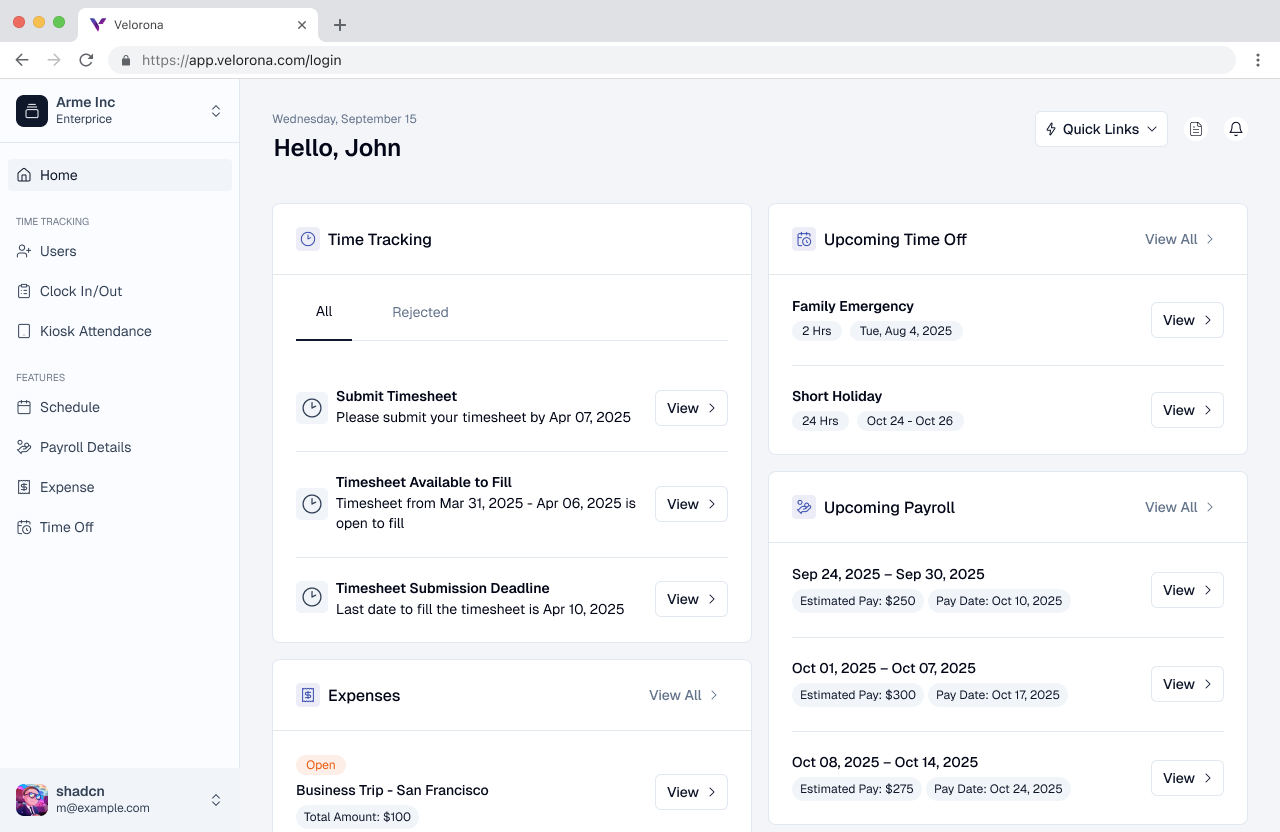Open a new browser tab
This screenshot has height=832, width=1280.
(340, 25)
